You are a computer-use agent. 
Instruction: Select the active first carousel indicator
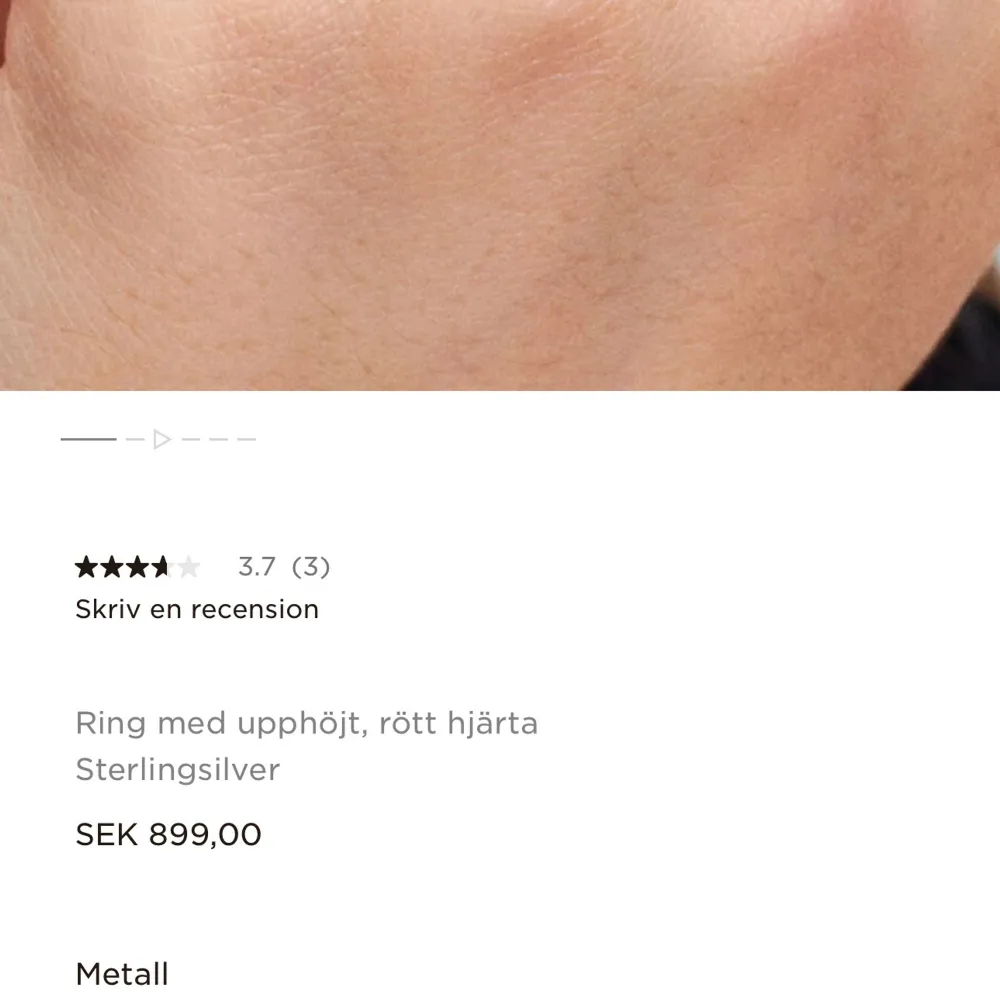pyautogui.click(x=88, y=439)
